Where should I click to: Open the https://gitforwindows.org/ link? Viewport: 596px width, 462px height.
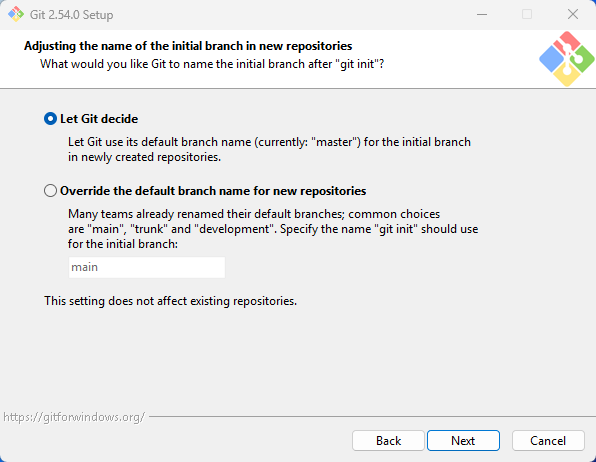(x=74, y=417)
